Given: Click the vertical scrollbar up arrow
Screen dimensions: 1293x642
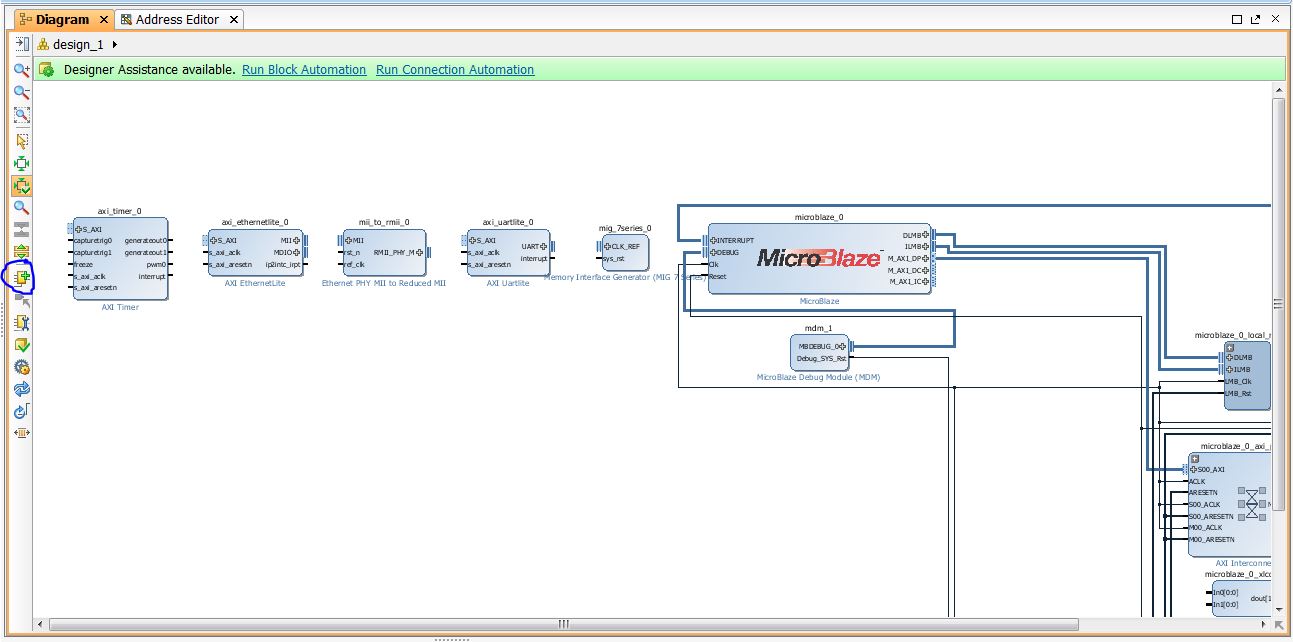Looking at the screenshot, I should 1279,91.
